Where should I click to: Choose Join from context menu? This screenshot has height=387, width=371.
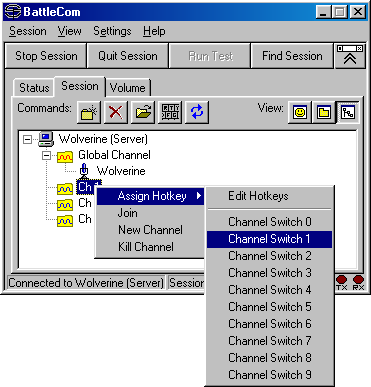click(150, 213)
